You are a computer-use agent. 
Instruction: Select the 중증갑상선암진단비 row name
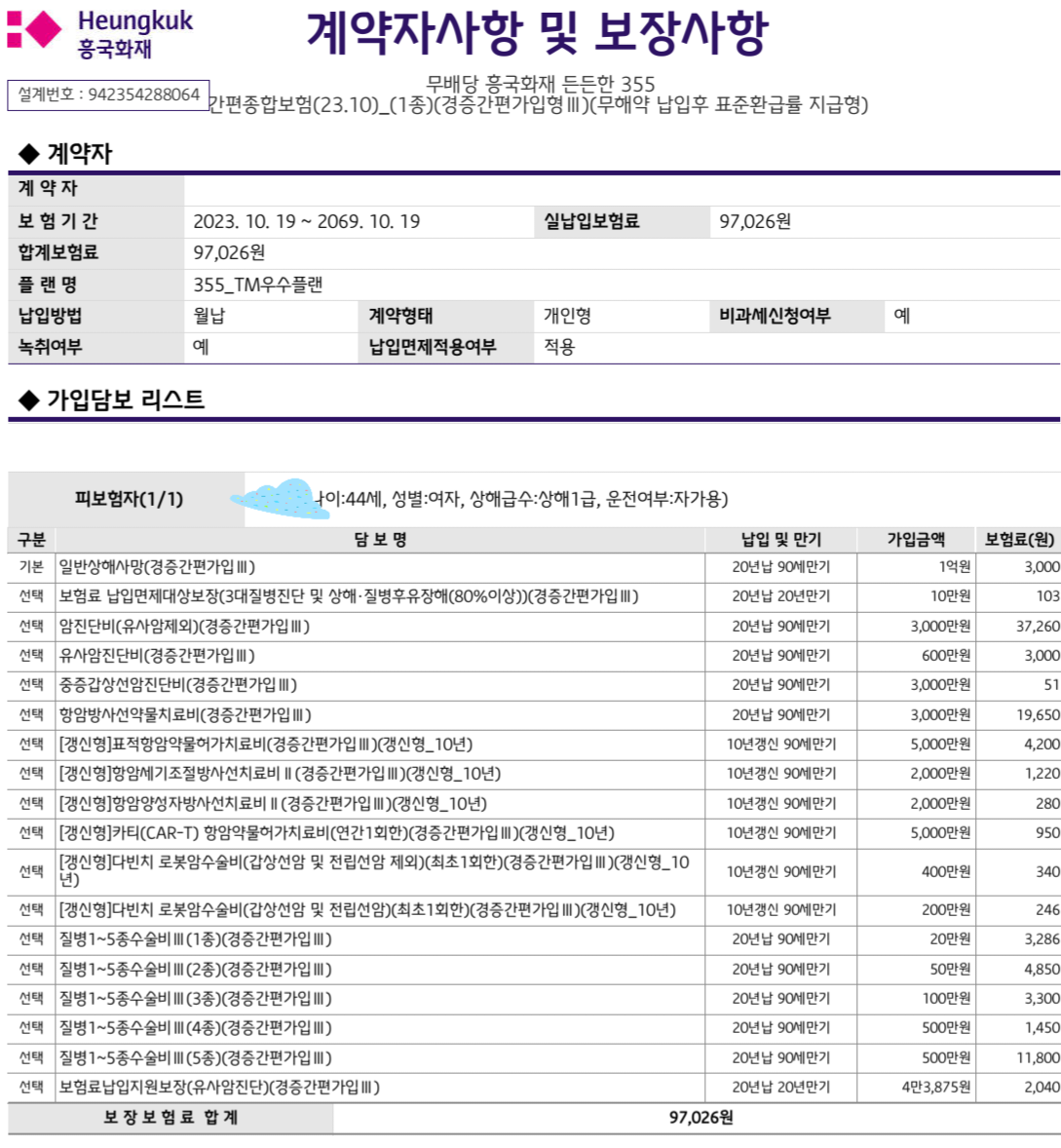coord(178,685)
